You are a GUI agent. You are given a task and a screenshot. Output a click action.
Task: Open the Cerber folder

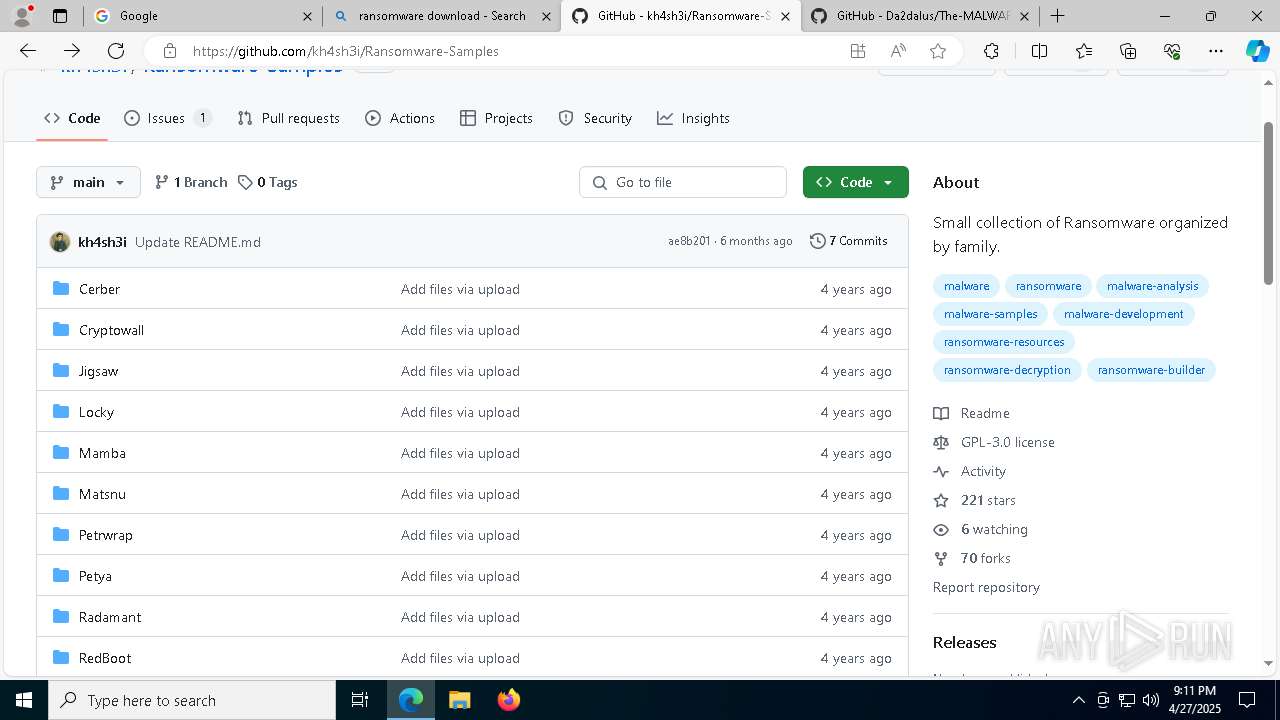(99, 289)
